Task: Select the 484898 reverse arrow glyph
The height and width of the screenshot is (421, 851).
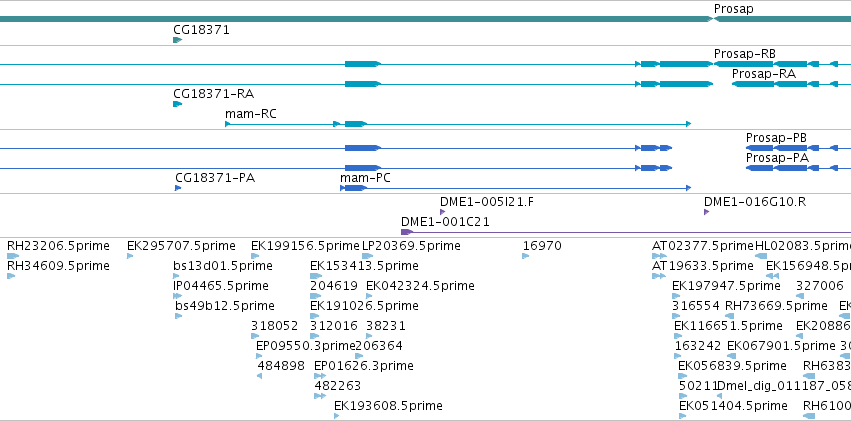Action: pos(259,377)
